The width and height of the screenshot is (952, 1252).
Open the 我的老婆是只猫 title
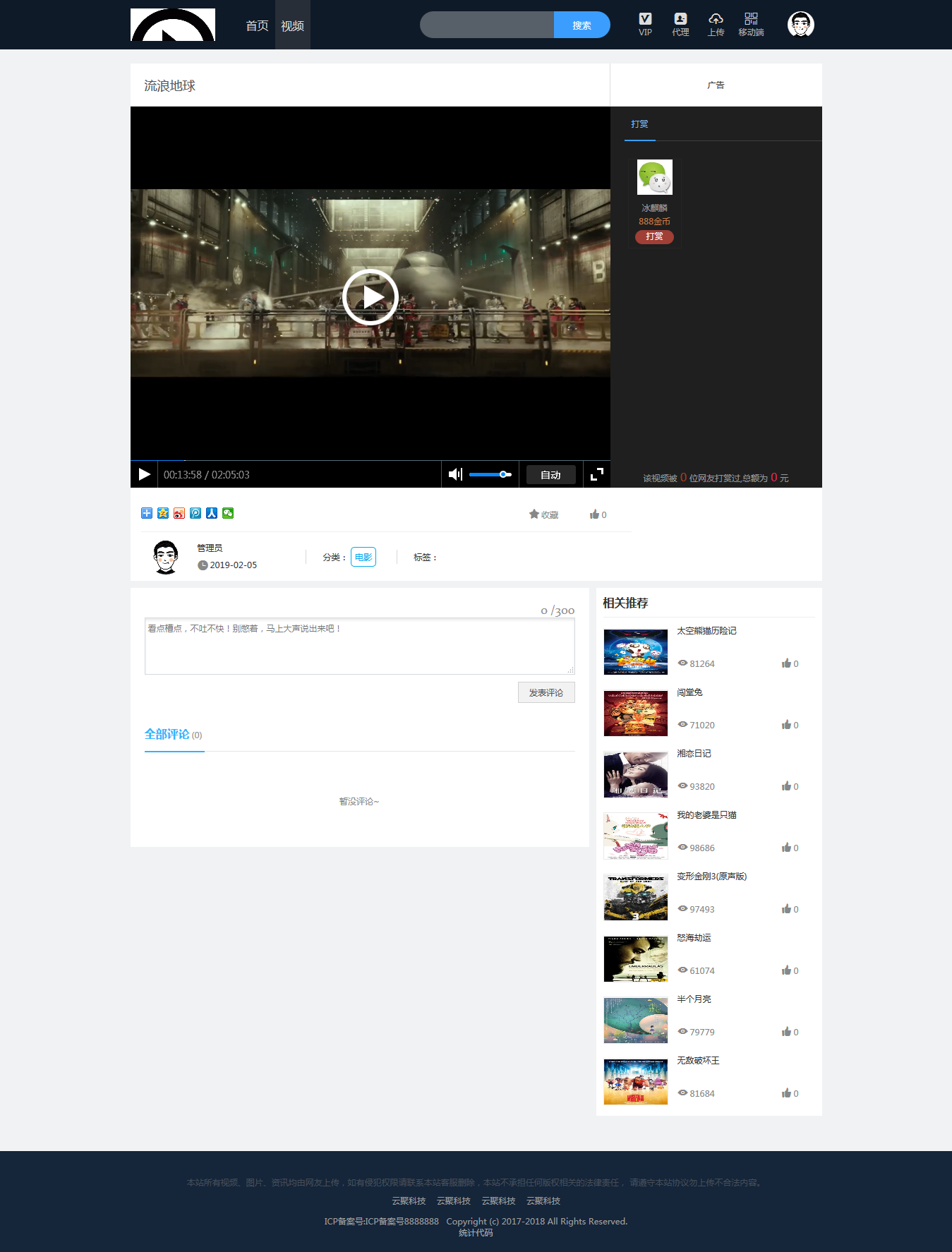pos(706,815)
